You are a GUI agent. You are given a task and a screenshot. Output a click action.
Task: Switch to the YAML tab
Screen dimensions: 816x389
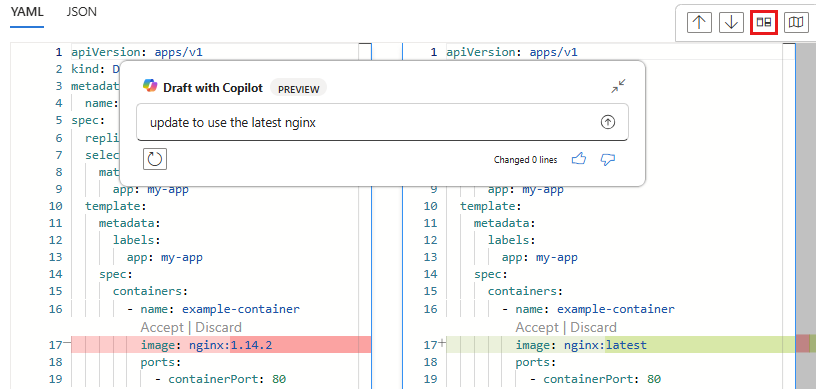point(27,12)
